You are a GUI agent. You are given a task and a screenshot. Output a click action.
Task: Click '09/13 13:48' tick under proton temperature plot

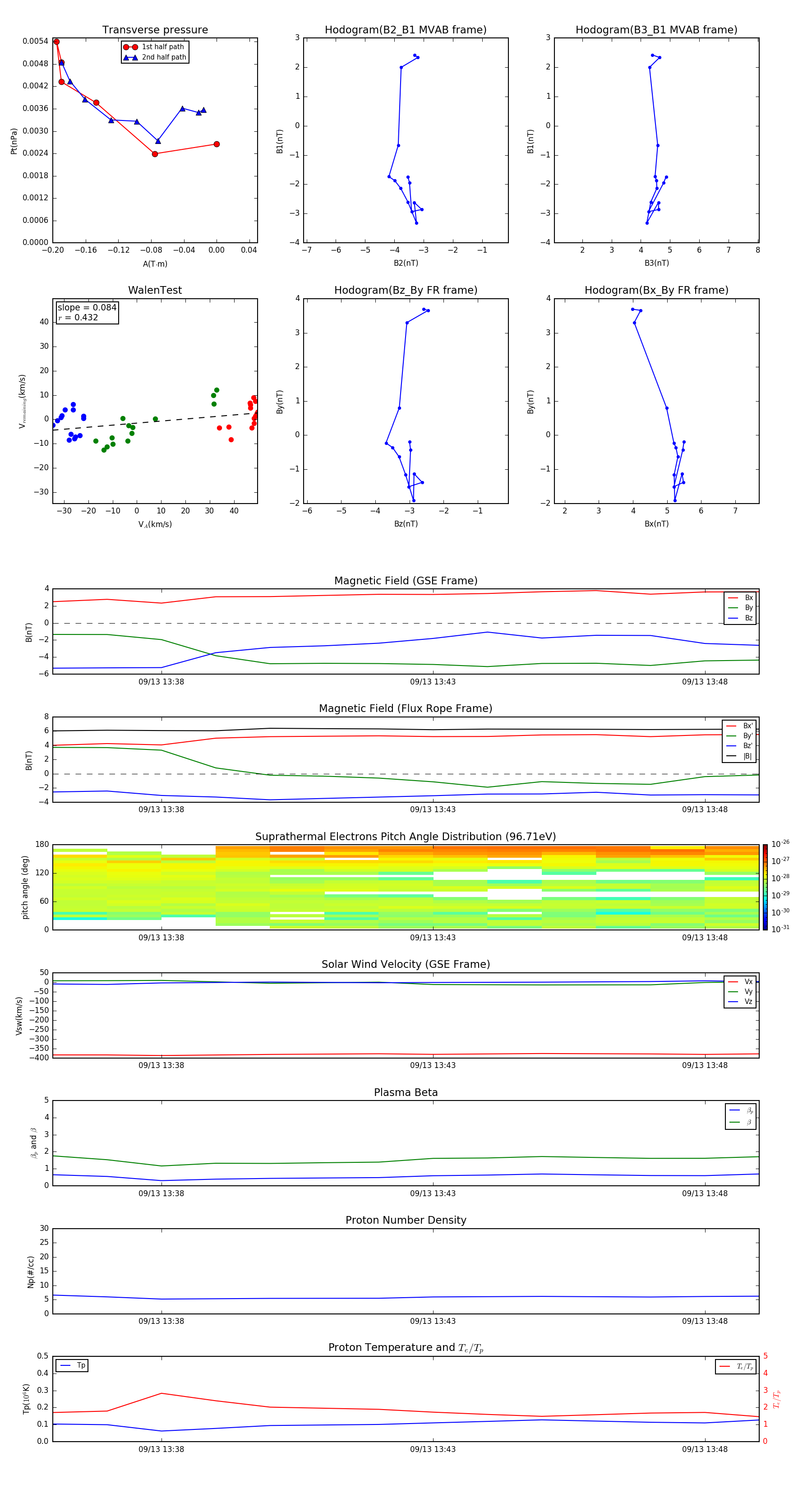pyautogui.click(x=705, y=1449)
